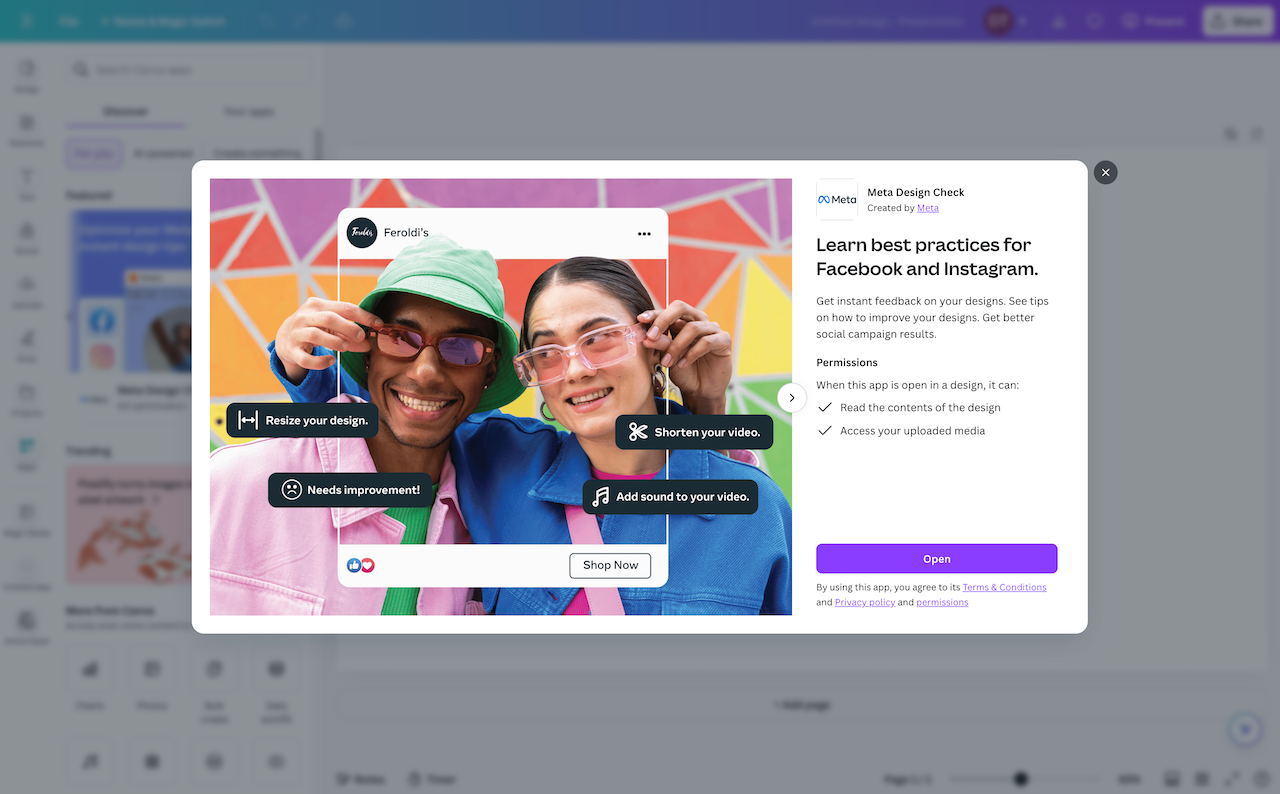
Task: Click Present in the top bar
Action: coord(1153,21)
